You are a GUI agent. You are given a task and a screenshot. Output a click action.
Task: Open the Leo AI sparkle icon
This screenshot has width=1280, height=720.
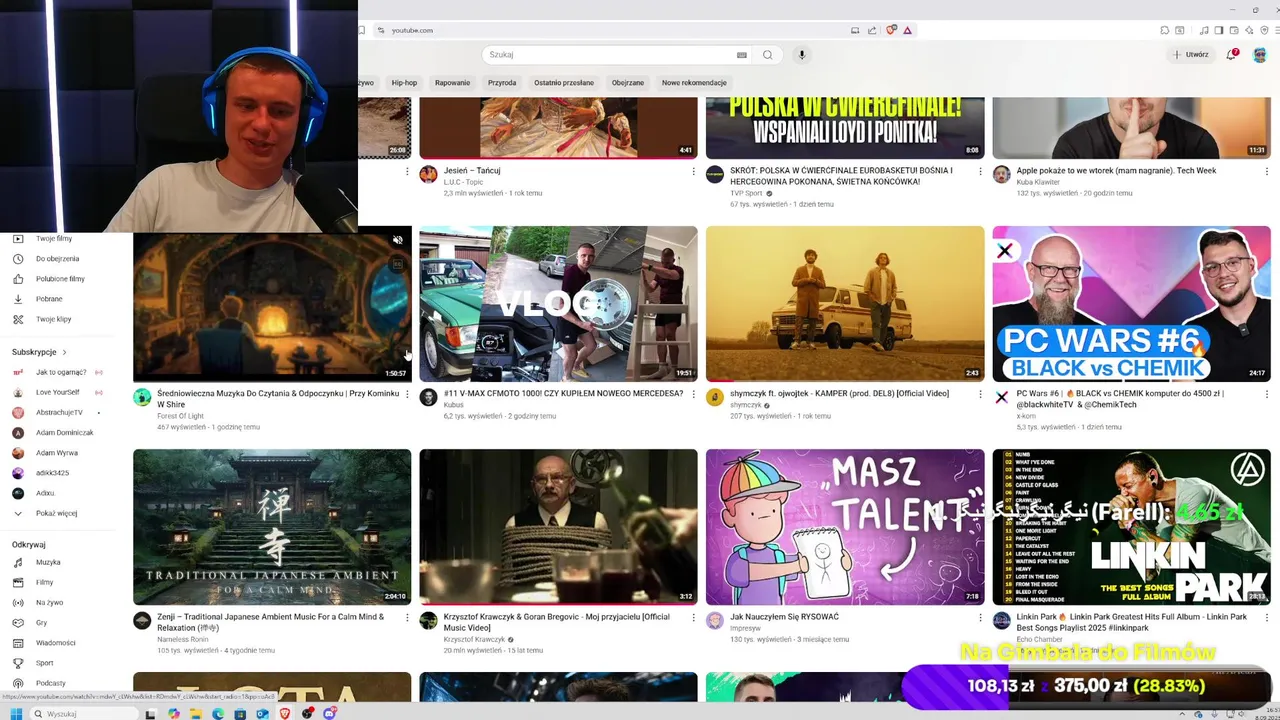(1249, 30)
